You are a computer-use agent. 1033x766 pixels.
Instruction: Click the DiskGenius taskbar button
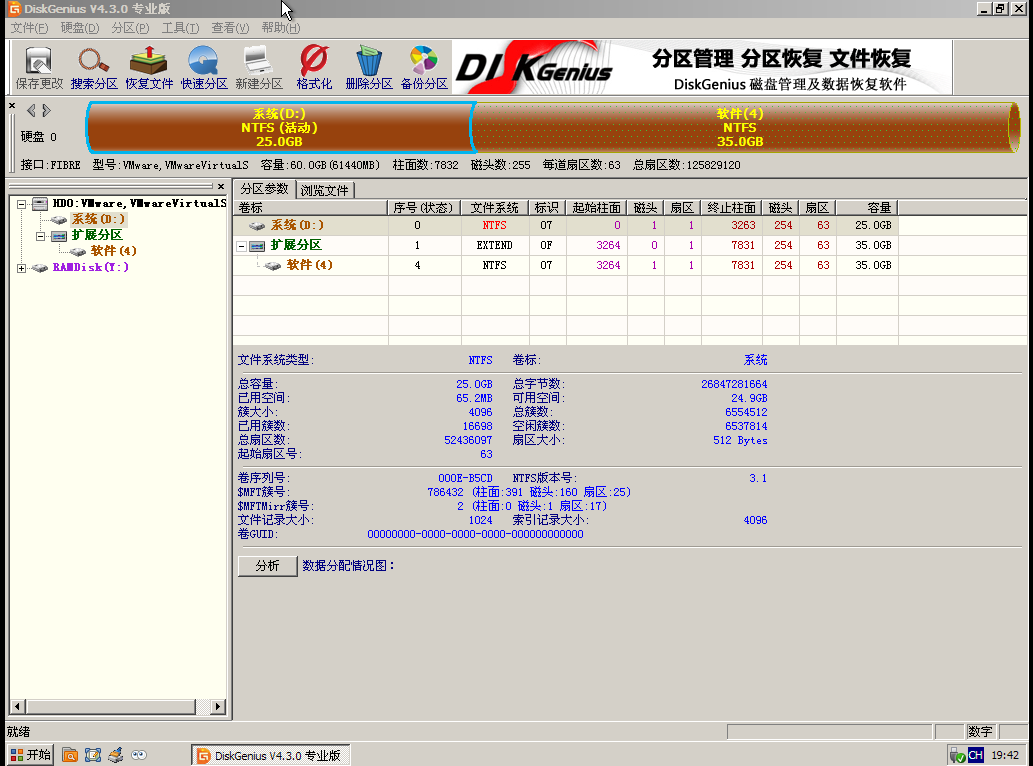pos(270,755)
